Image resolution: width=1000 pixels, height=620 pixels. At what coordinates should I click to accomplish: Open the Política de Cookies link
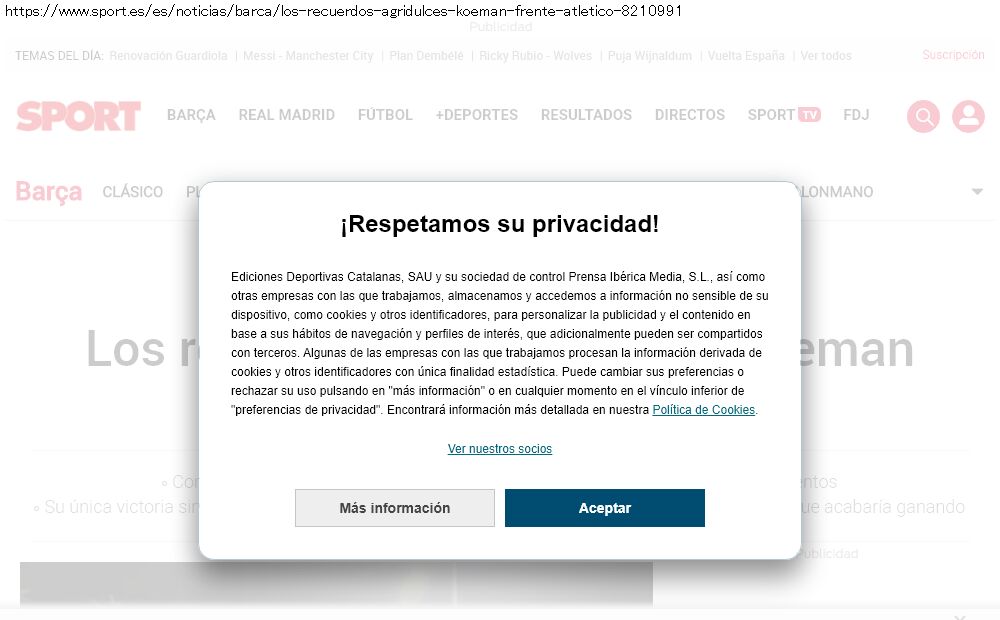[x=703, y=410]
